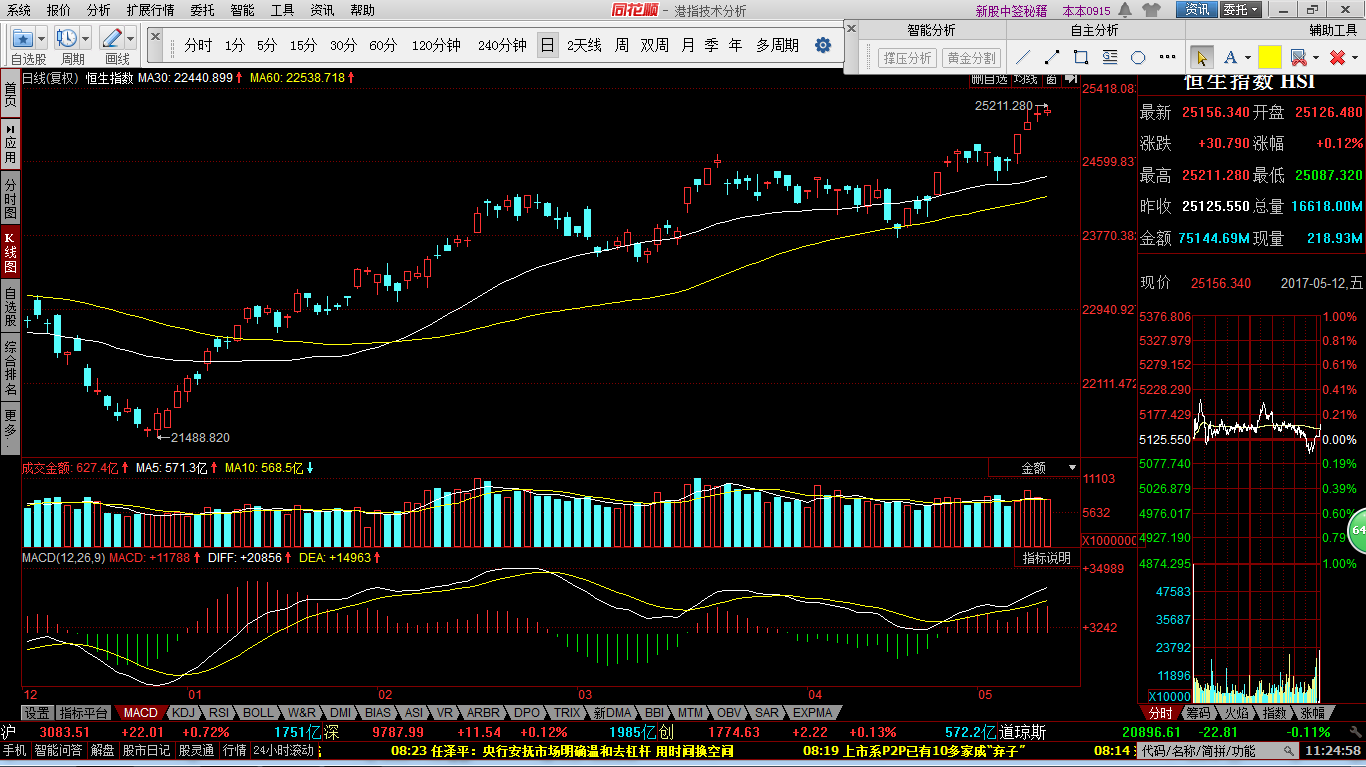Expand the text tool A dropdown arrow
This screenshot has height=767, width=1366.
pyautogui.click(x=1247, y=58)
